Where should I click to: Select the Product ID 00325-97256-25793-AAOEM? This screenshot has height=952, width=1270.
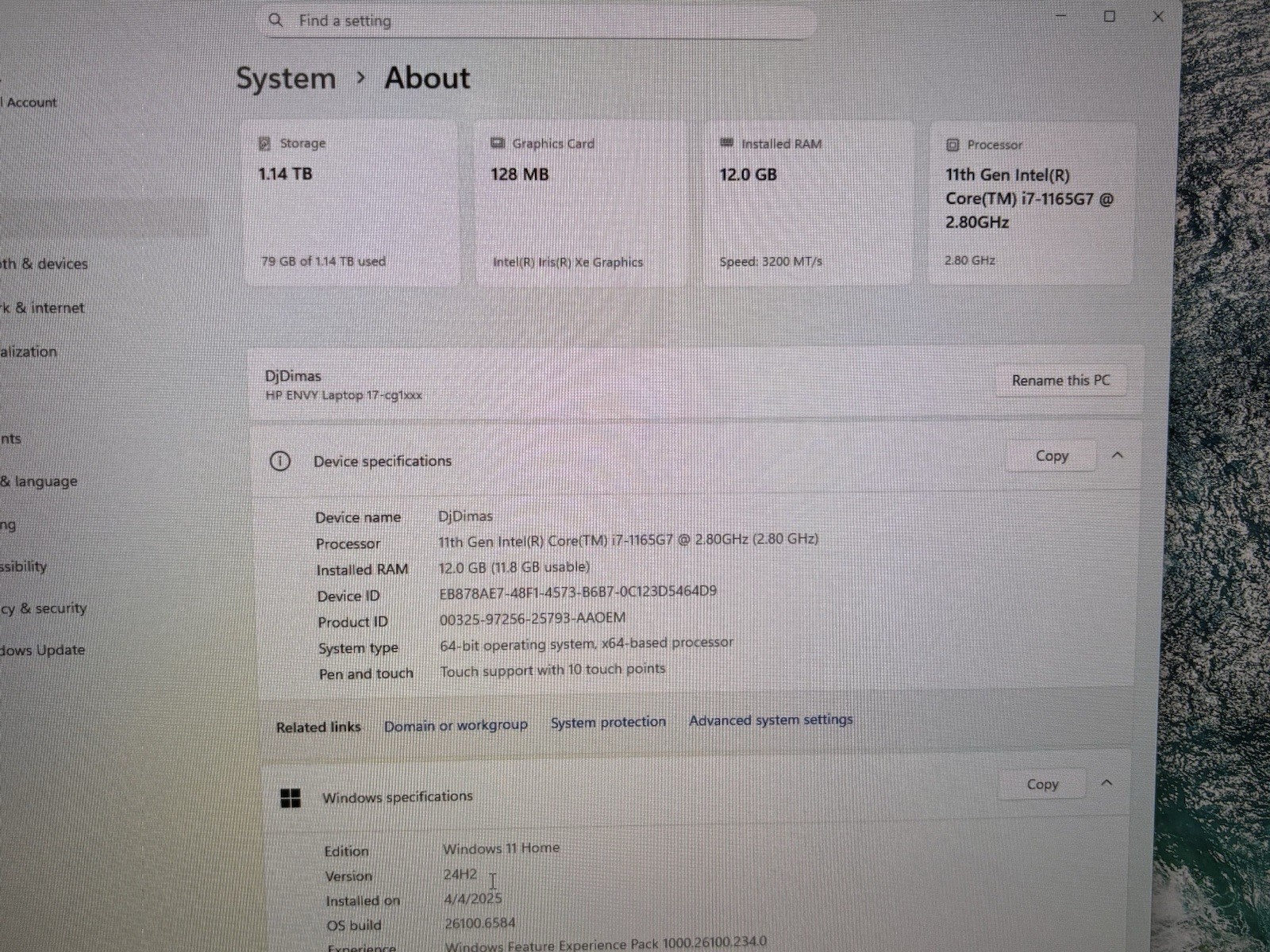[533, 618]
